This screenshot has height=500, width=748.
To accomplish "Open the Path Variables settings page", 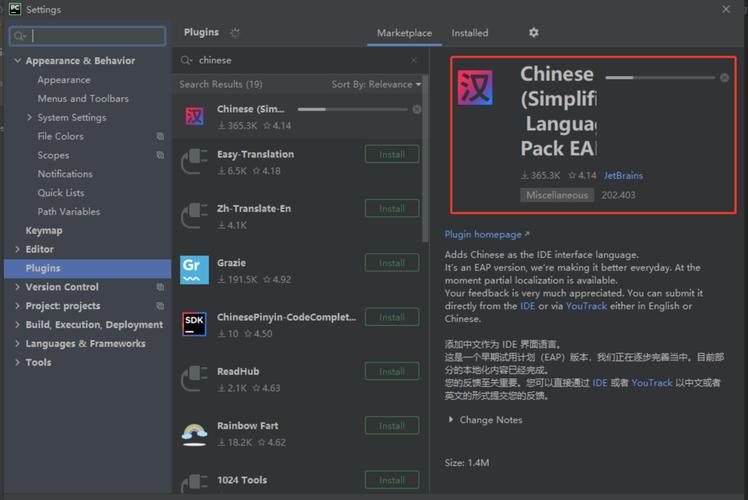I will point(69,211).
